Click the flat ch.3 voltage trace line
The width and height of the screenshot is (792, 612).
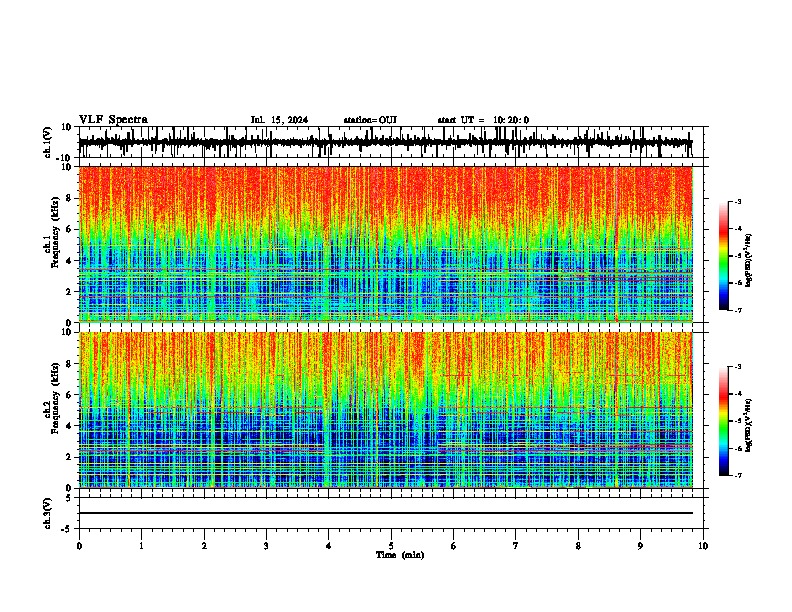click(x=386, y=513)
